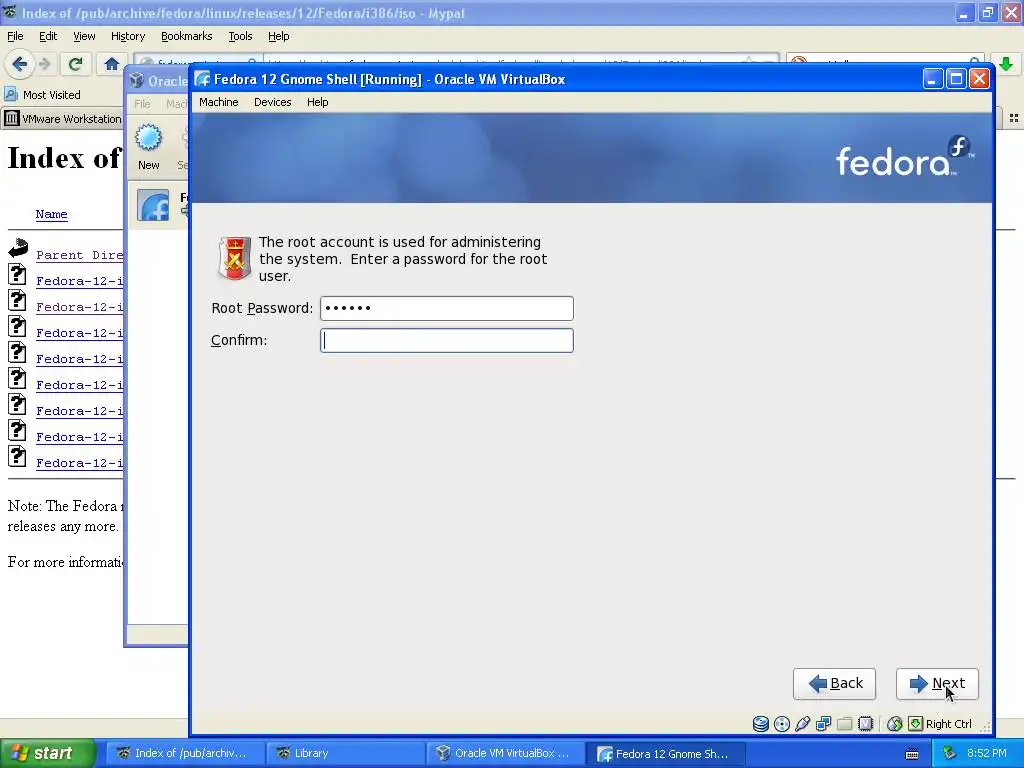Image resolution: width=1024 pixels, height=768 pixels.
Task: Click the shared folders icon in VirtualBox status bar
Action: pyautogui.click(x=844, y=724)
